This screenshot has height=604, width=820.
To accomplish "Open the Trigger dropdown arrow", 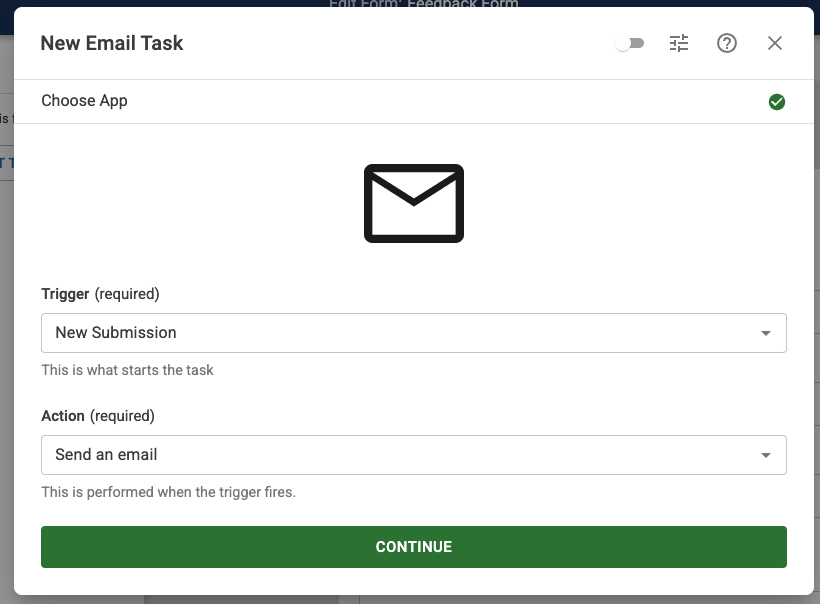I will point(766,333).
